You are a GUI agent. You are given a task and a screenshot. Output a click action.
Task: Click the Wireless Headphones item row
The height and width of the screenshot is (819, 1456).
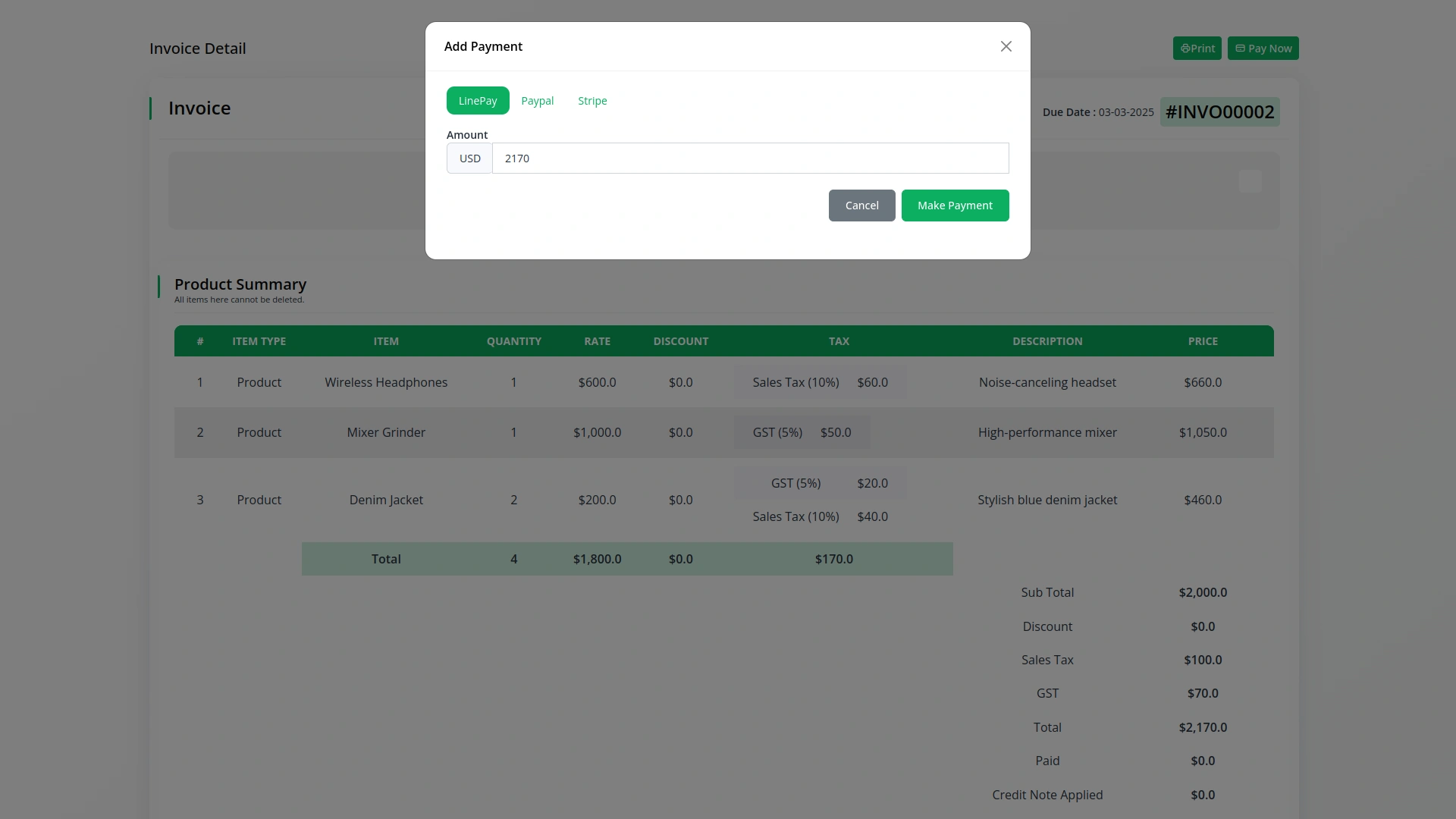(x=386, y=382)
